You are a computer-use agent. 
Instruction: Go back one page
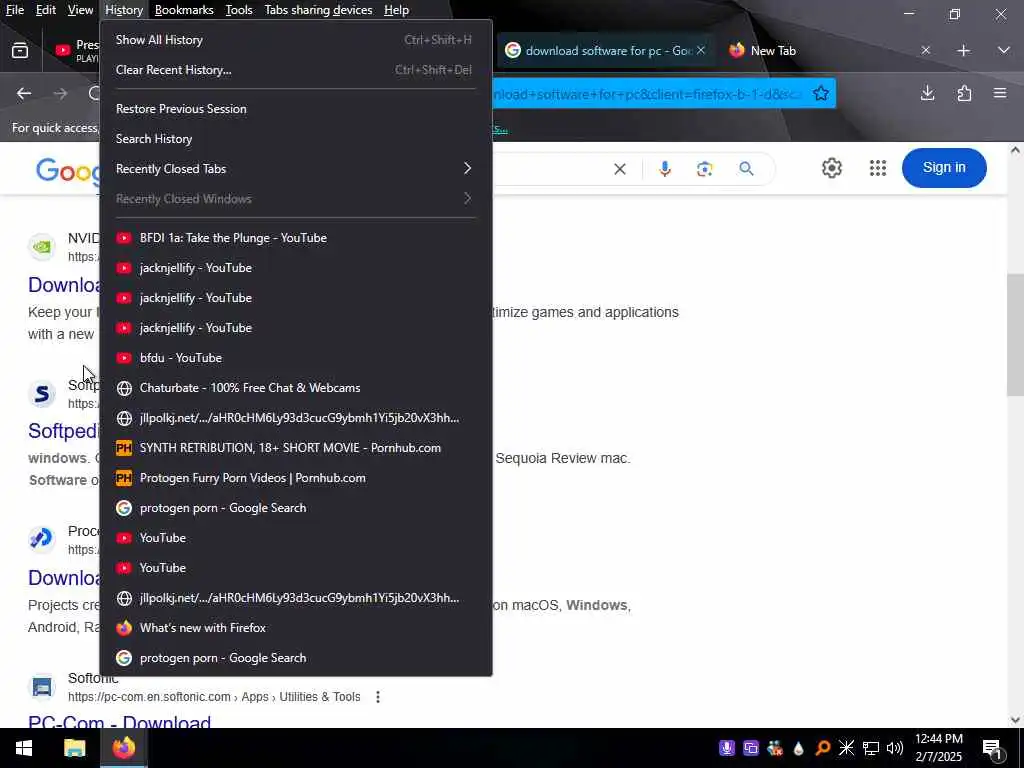24,93
